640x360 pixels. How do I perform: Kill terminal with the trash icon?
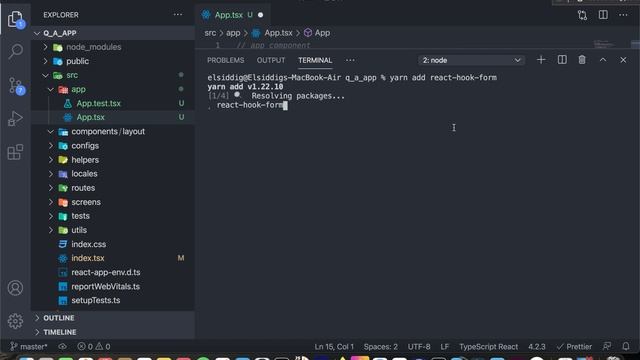(582, 60)
